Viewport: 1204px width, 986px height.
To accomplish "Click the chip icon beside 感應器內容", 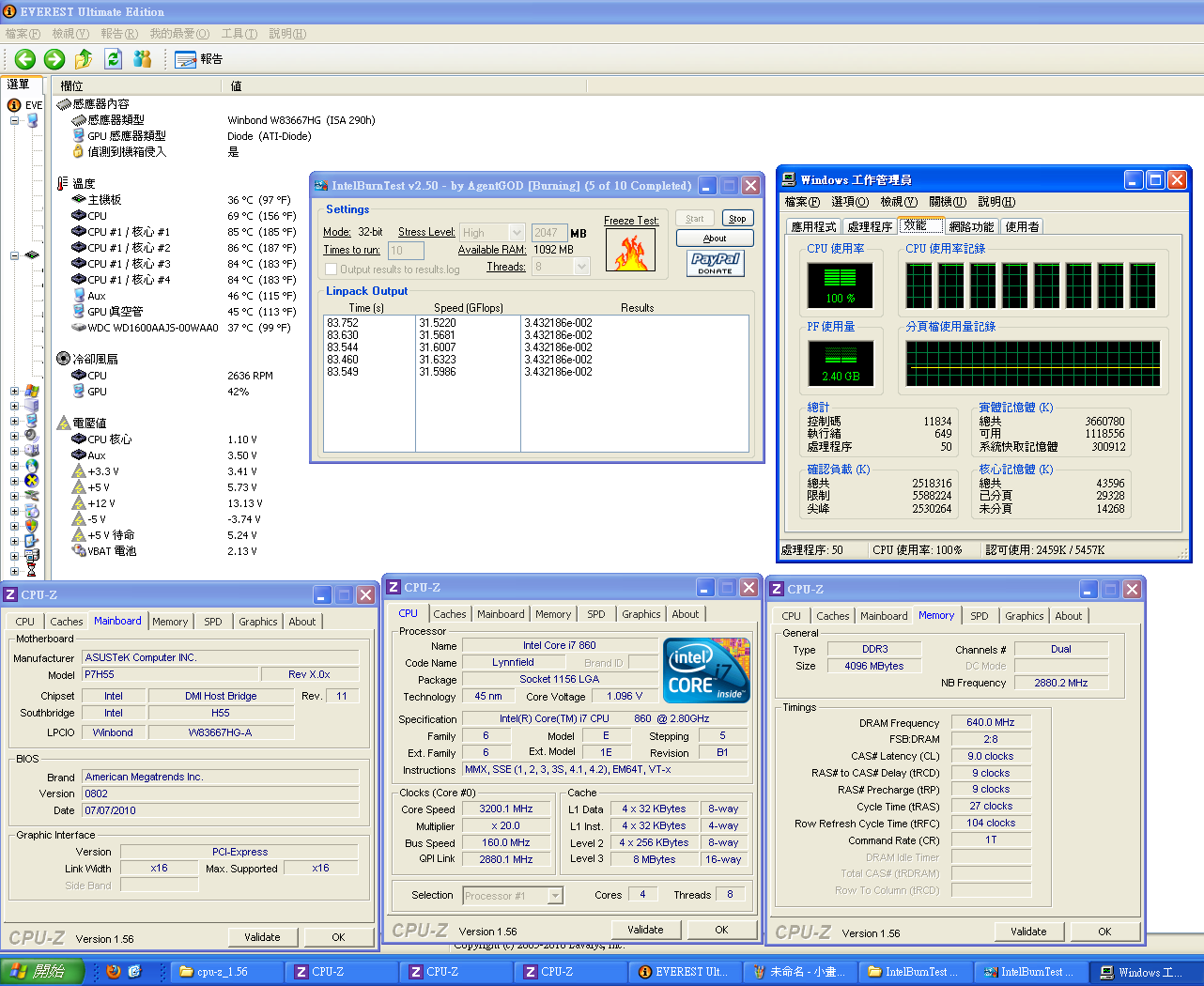I will tap(64, 104).
